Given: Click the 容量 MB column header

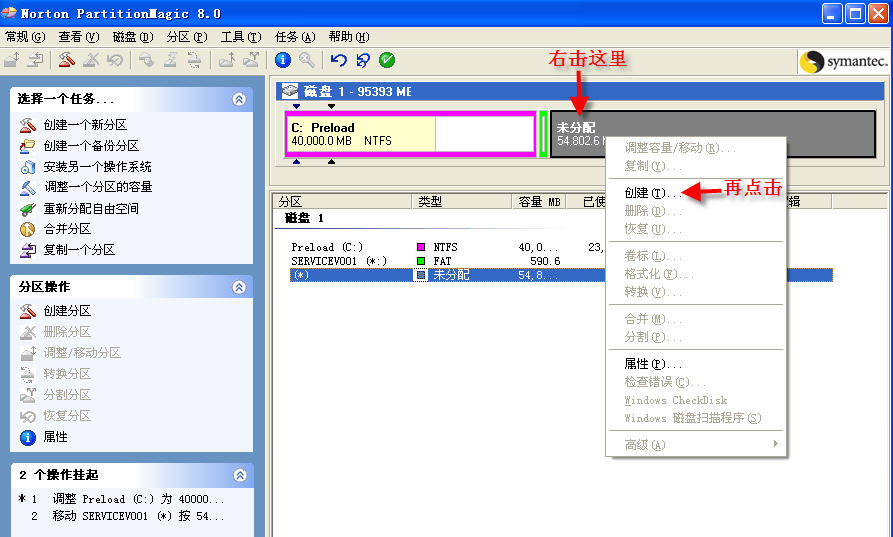Looking at the screenshot, I should 539,202.
